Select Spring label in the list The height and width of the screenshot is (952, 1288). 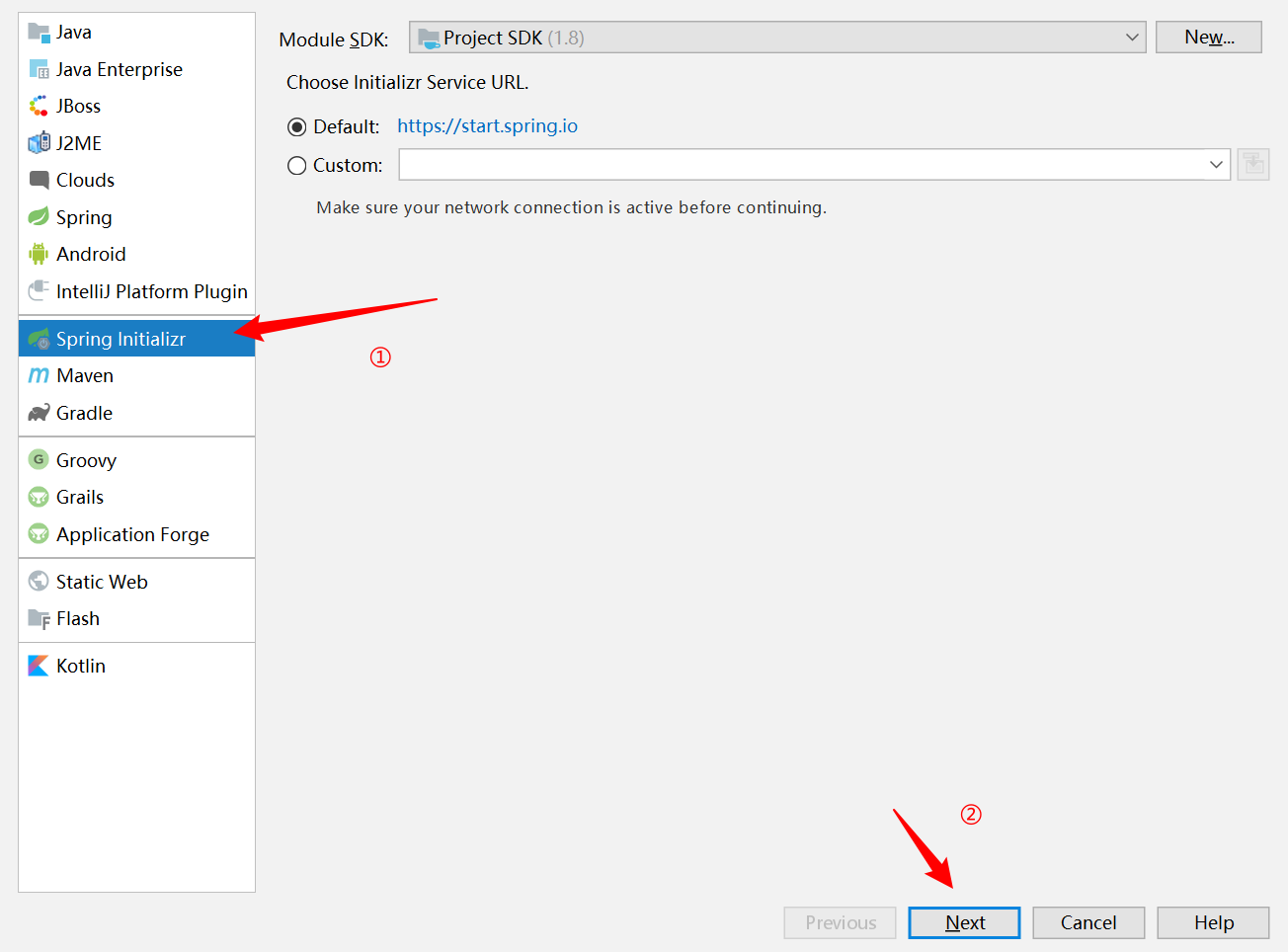pyautogui.click(x=84, y=217)
